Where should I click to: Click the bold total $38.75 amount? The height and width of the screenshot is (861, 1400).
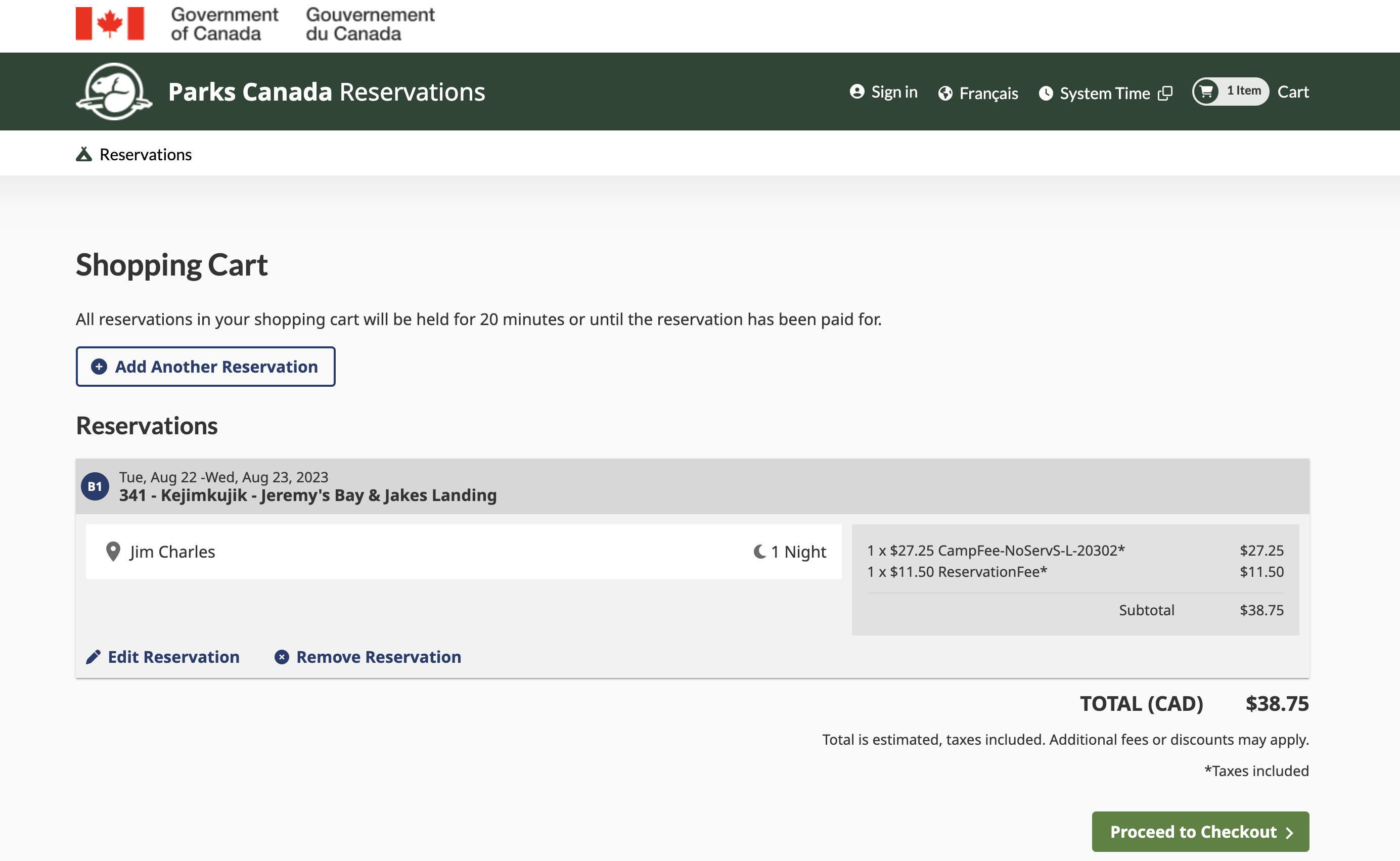[1277, 704]
